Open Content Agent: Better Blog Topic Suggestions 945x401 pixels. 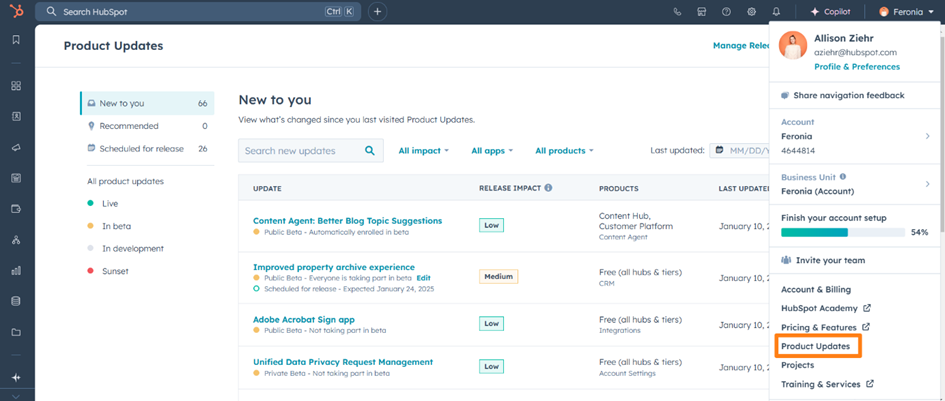(x=347, y=221)
